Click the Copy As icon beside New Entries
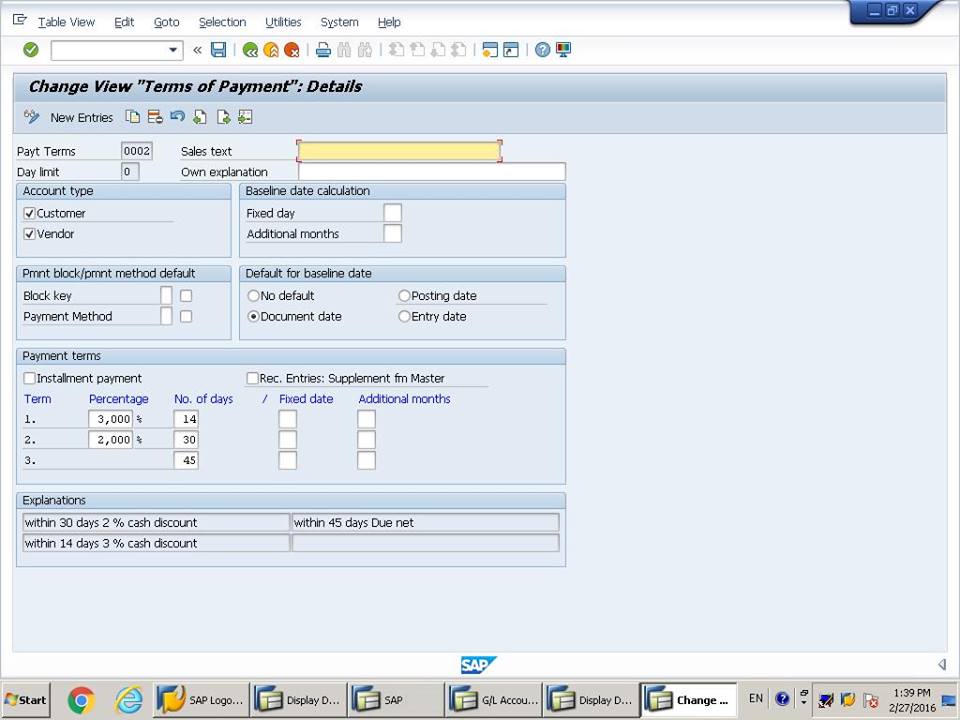The width and height of the screenshot is (960, 720). point(132,117)
